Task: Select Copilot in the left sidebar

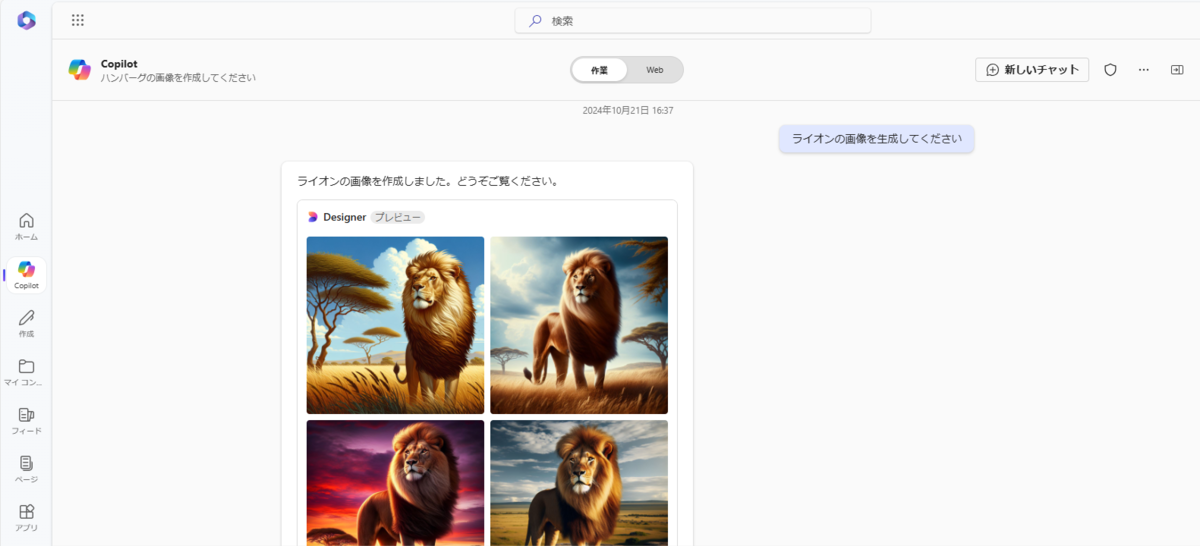Action: (27, 275)
